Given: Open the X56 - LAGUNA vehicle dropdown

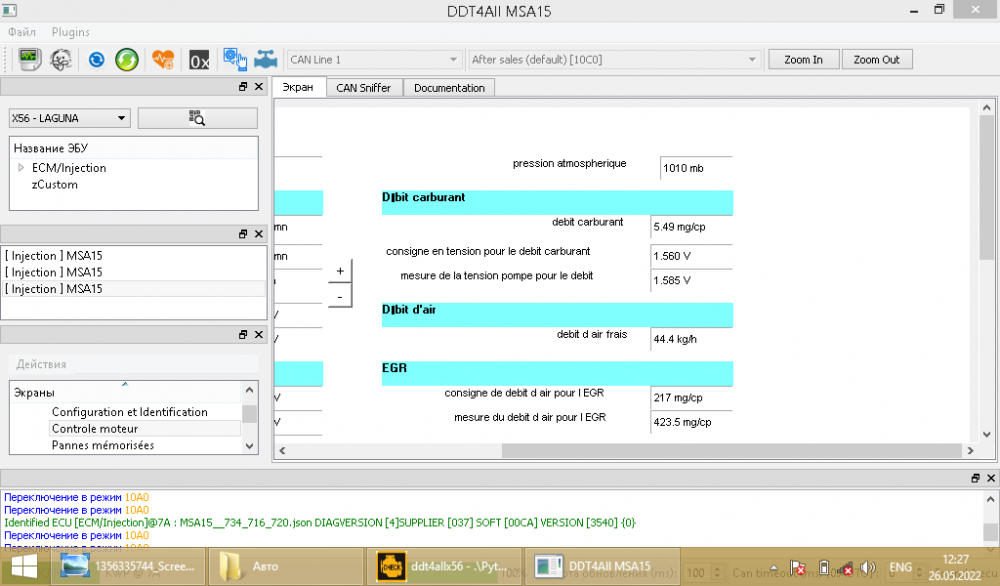Looking at the screenshot, I should [x=70, y=118].
